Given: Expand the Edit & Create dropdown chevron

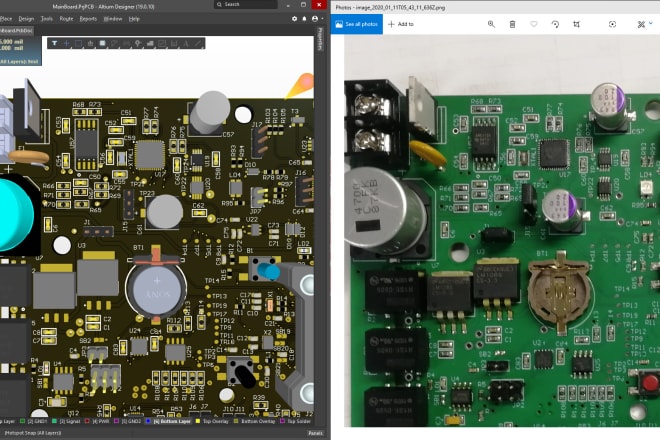Looking at the screenshot, I should 651,24.
